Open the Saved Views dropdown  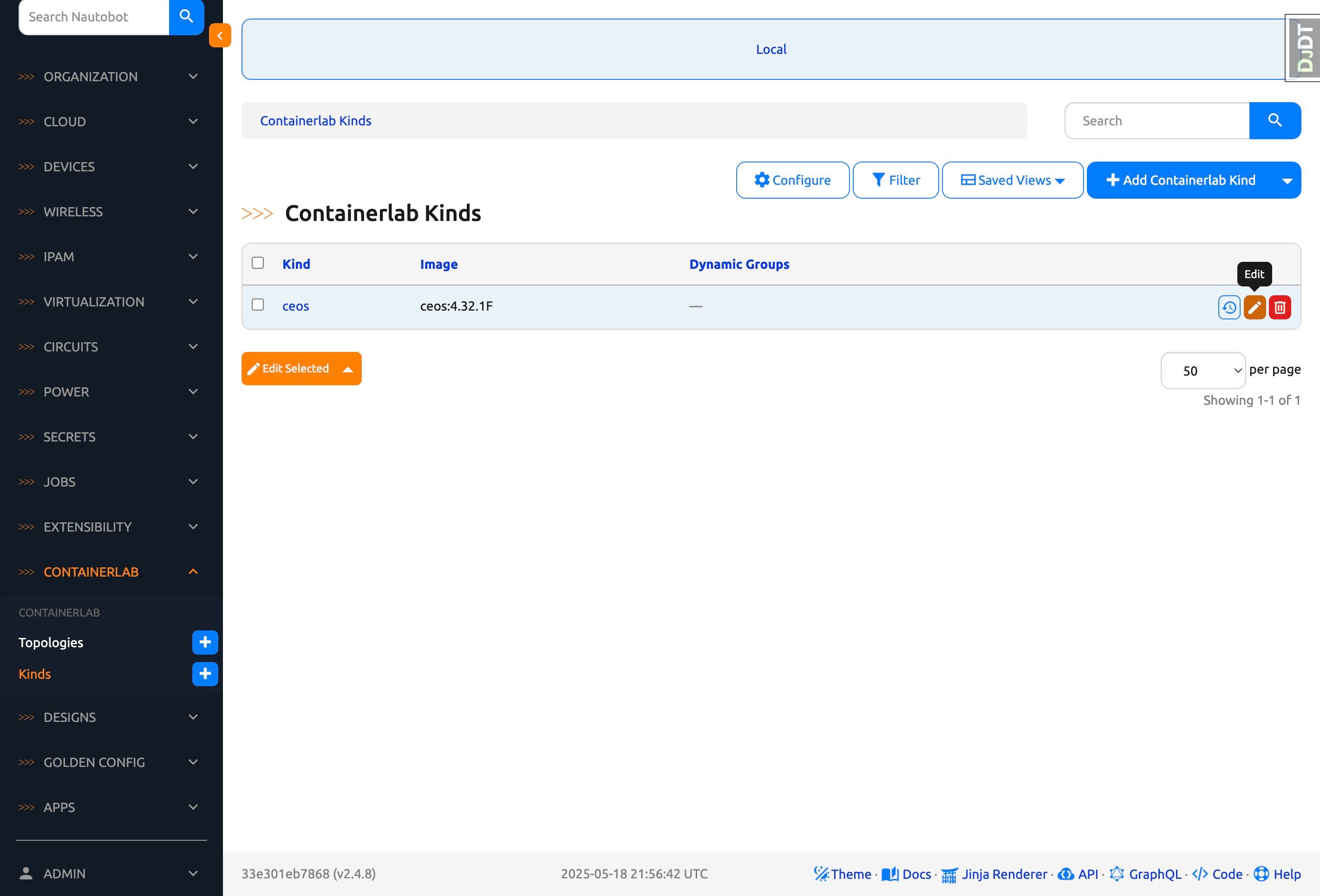click(1012, 180)
